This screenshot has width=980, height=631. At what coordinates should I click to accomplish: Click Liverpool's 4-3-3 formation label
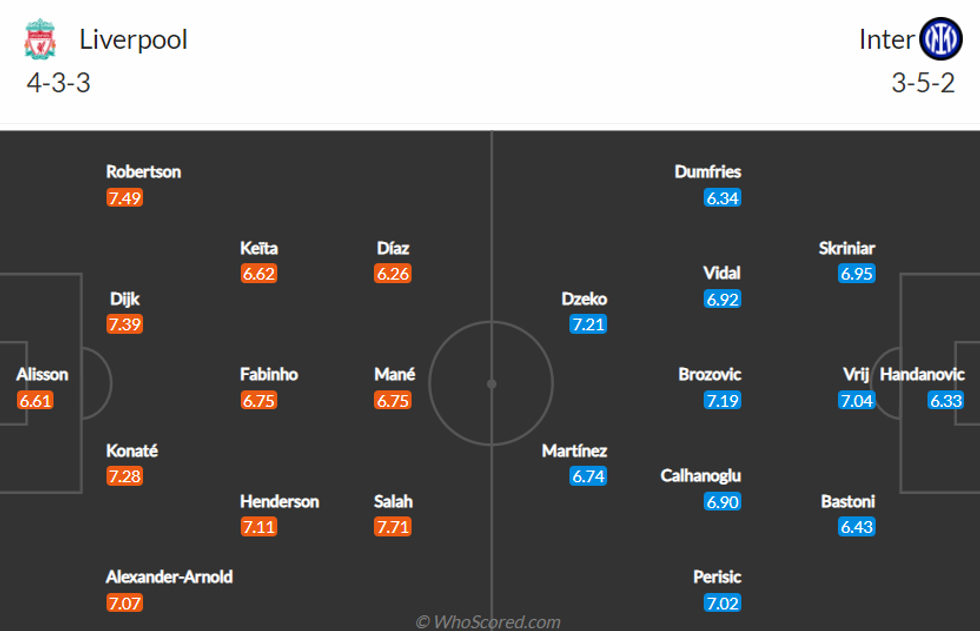(58, 82)
